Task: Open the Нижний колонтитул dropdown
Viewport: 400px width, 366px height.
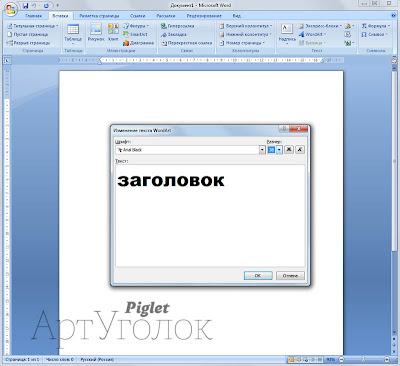Action: tap(245, 34)
